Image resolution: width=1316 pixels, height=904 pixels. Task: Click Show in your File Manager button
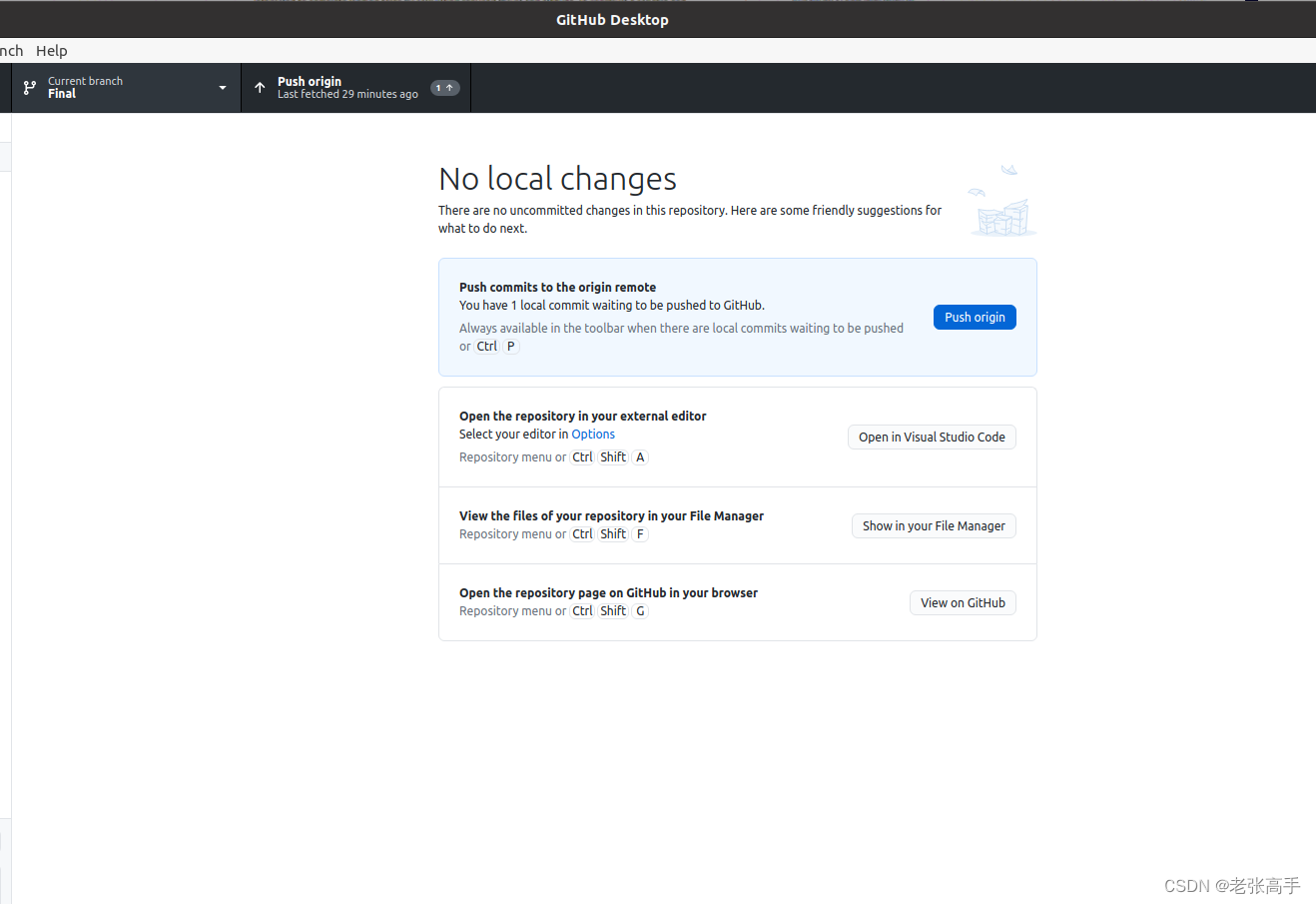[934, 526]
